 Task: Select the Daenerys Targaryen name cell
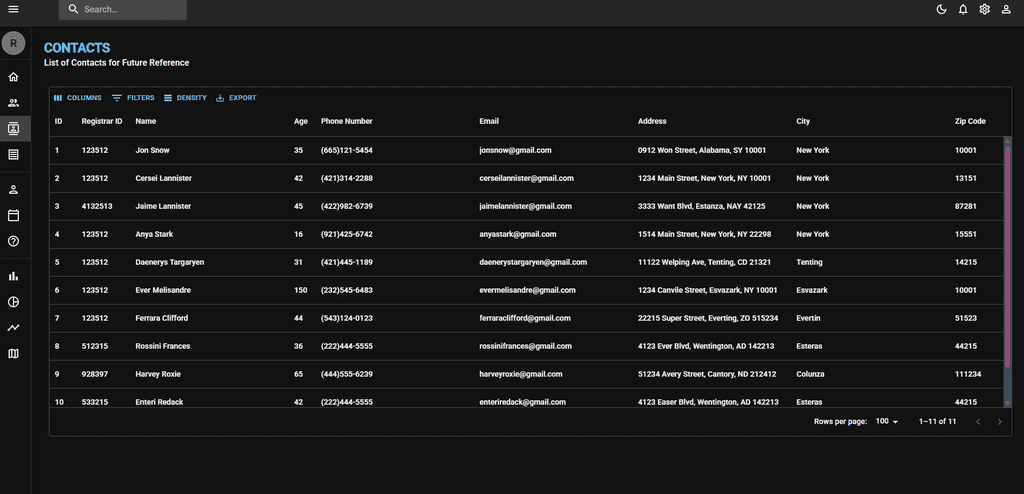169,263
